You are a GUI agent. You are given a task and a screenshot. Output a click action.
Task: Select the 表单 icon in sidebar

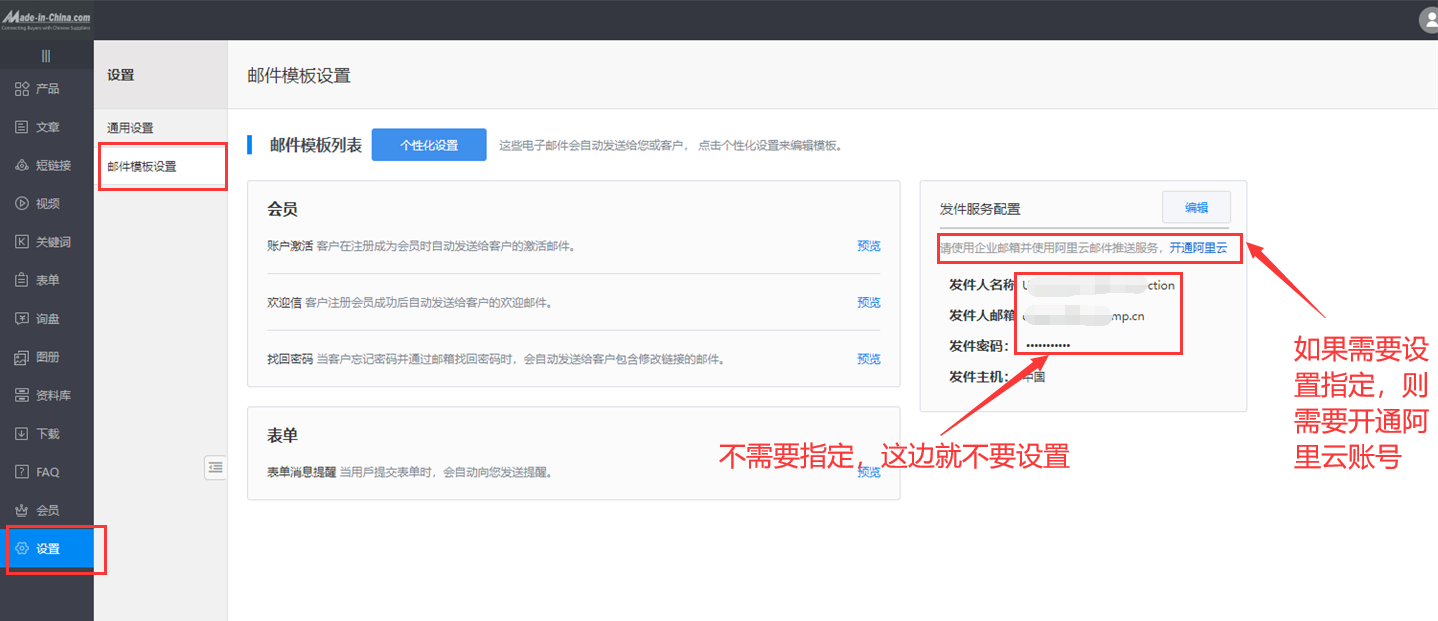coord(40,279)
